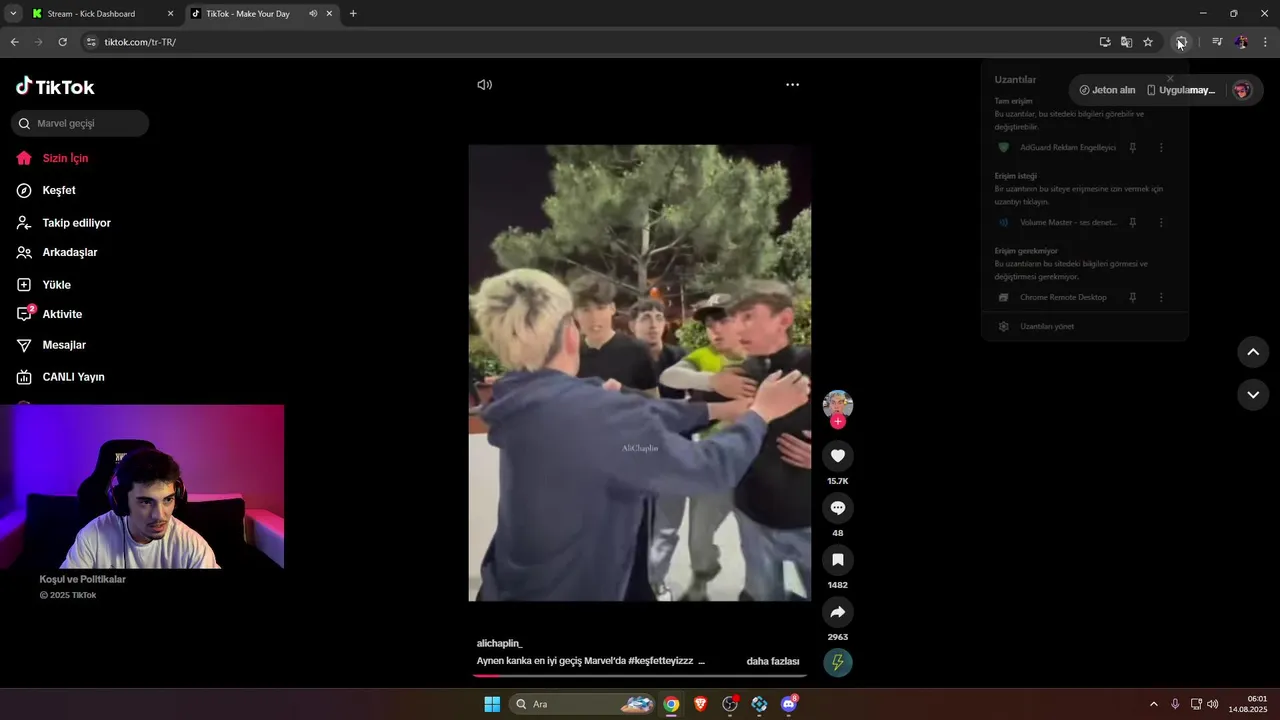Open translate page icon
Screen dimensions: 1280x720
(x=1126, y=42)
